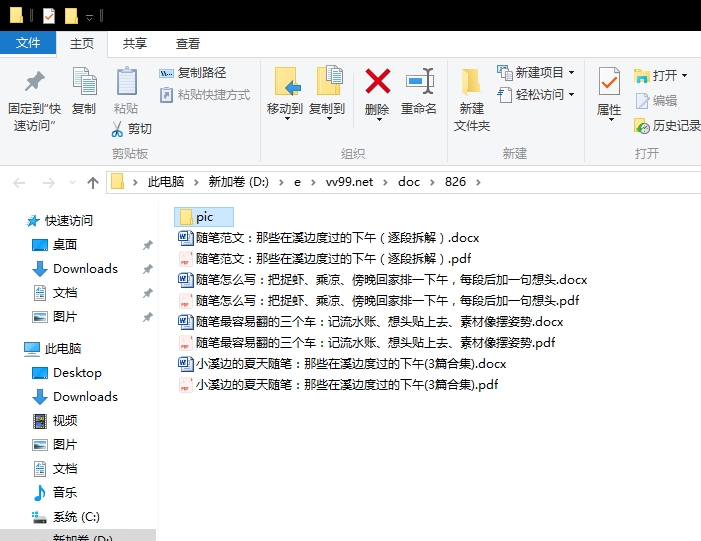Open the Customize Quick Access Toolbar arrow
The image size is (701, 541).
[x=89, y=17]
